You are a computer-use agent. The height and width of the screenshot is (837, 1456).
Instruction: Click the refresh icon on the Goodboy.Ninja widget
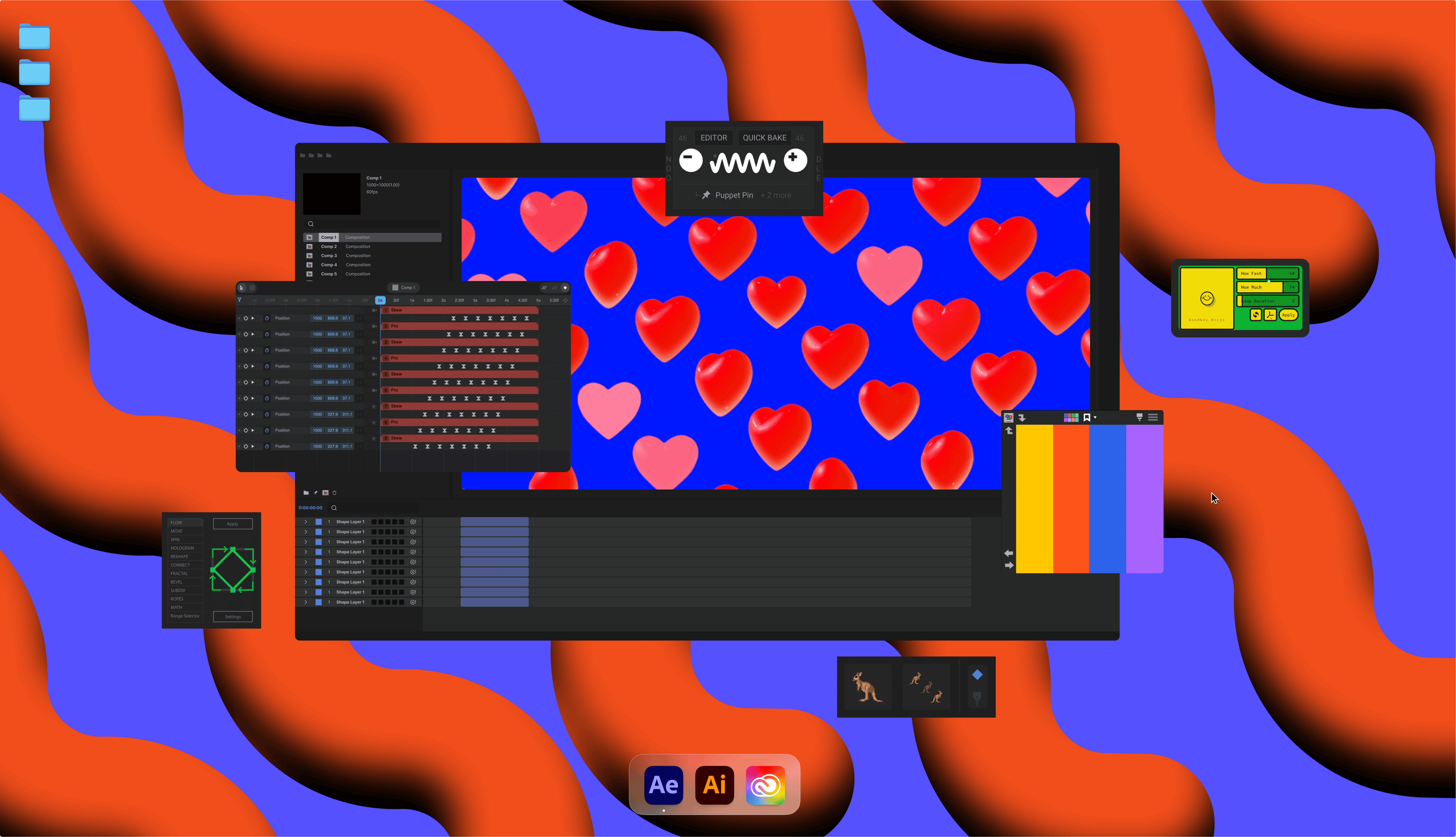(1256, 315)
